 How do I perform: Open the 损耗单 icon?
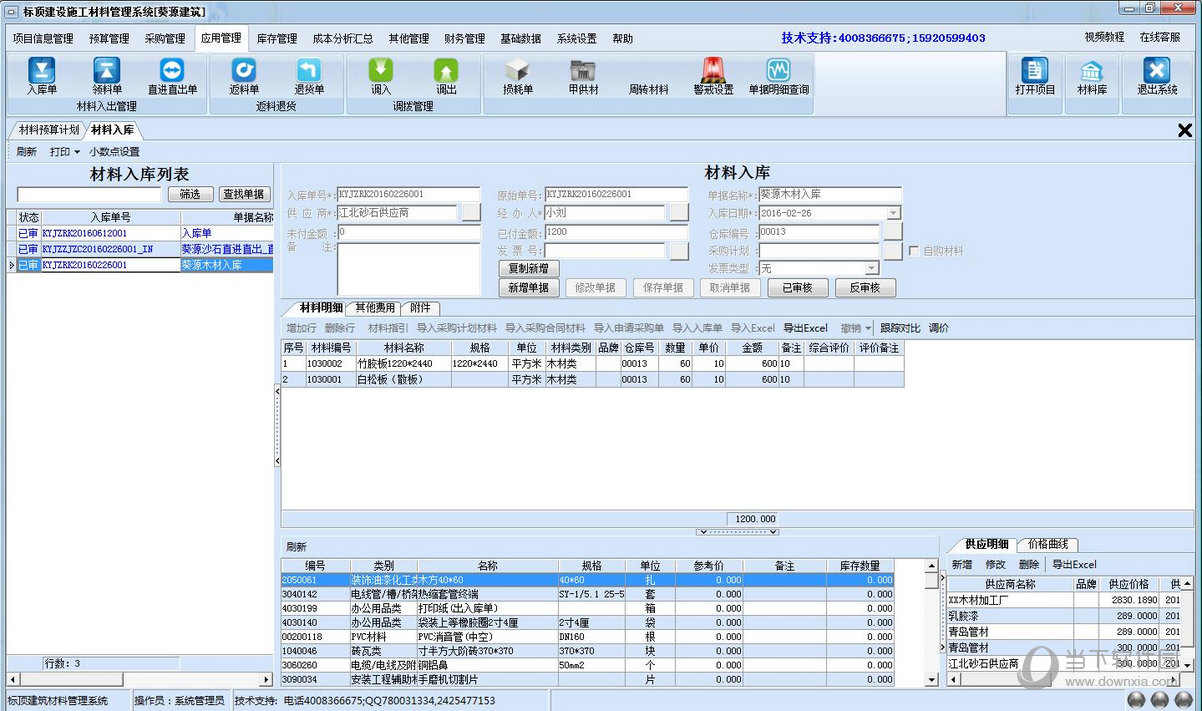(x=518, y=77)
